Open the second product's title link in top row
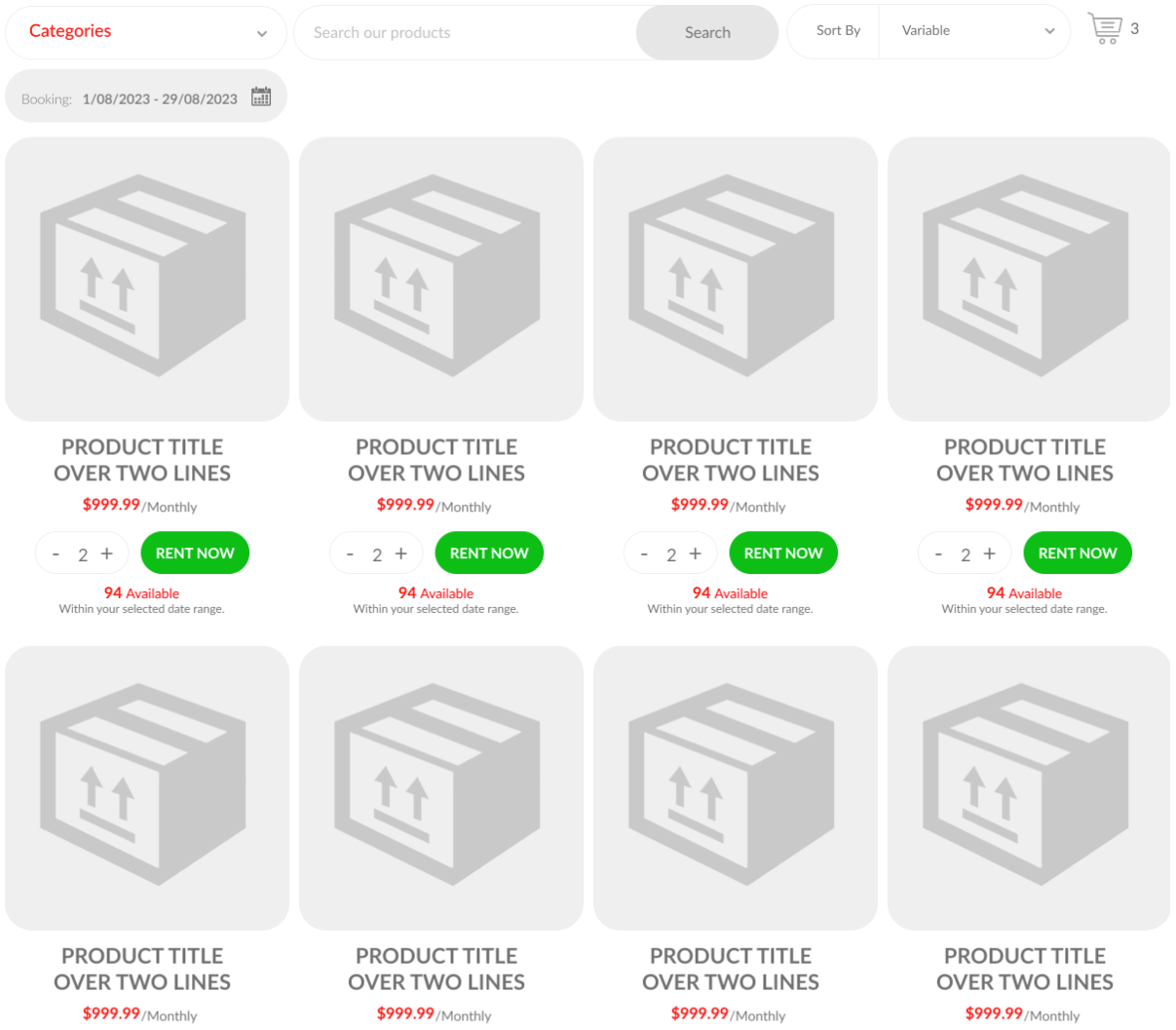 tap(436, 460)
